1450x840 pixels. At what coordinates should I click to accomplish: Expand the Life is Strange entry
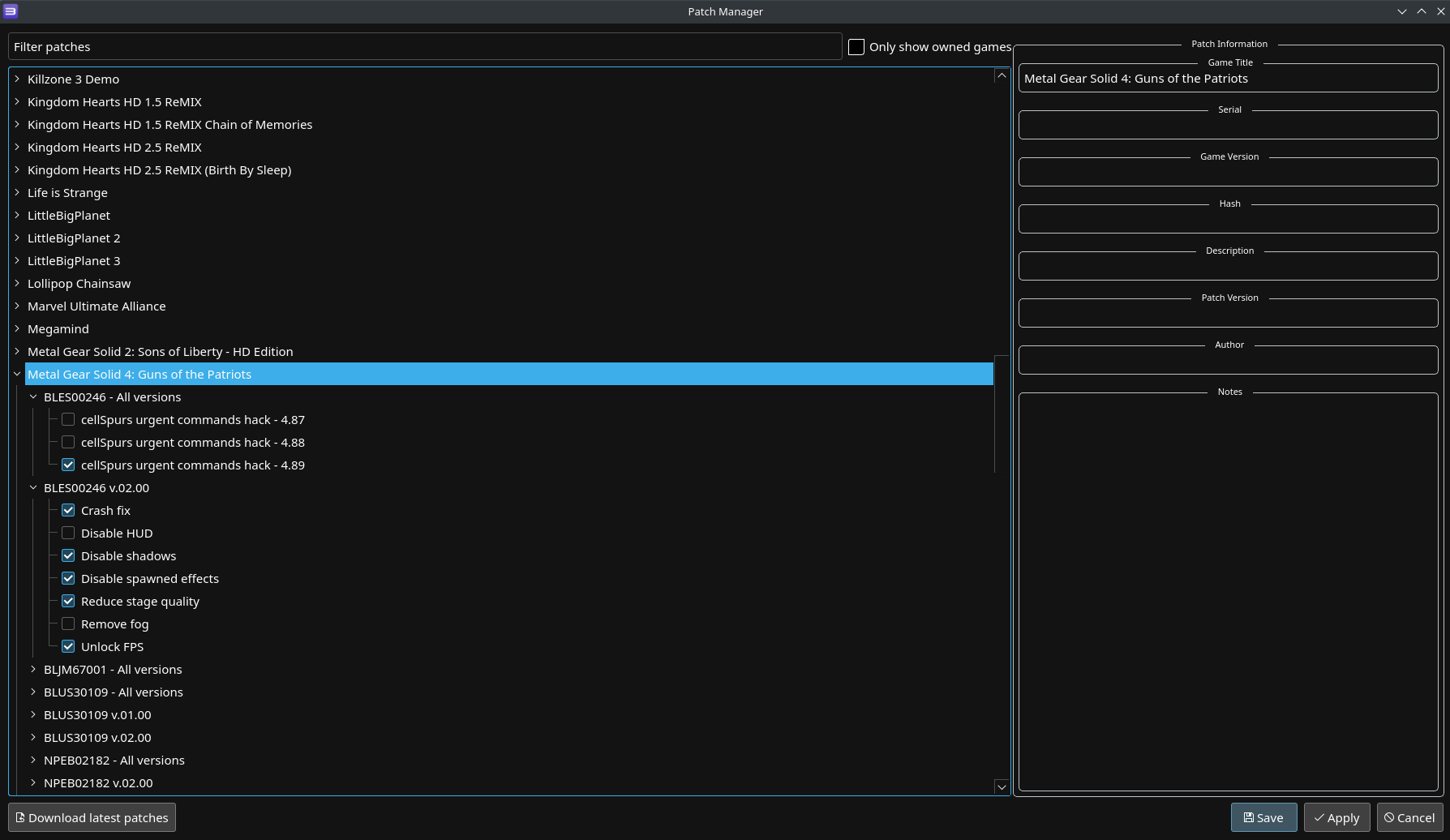coord(17,193)
